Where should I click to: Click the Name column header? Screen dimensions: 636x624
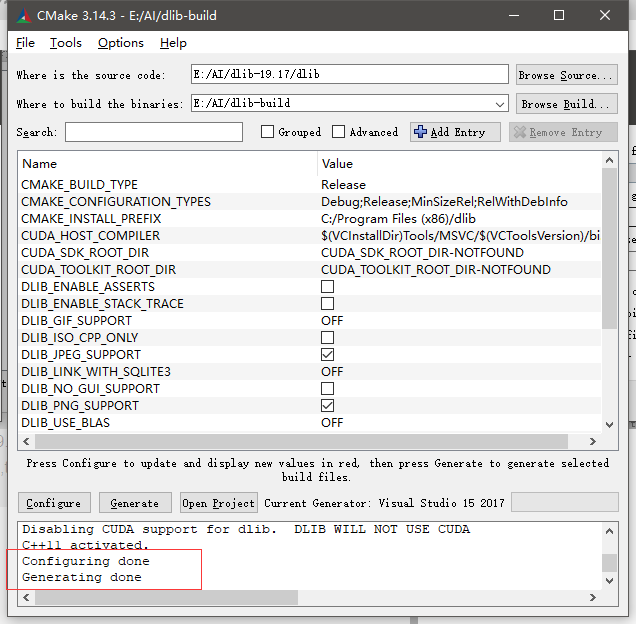coord(39,164)
